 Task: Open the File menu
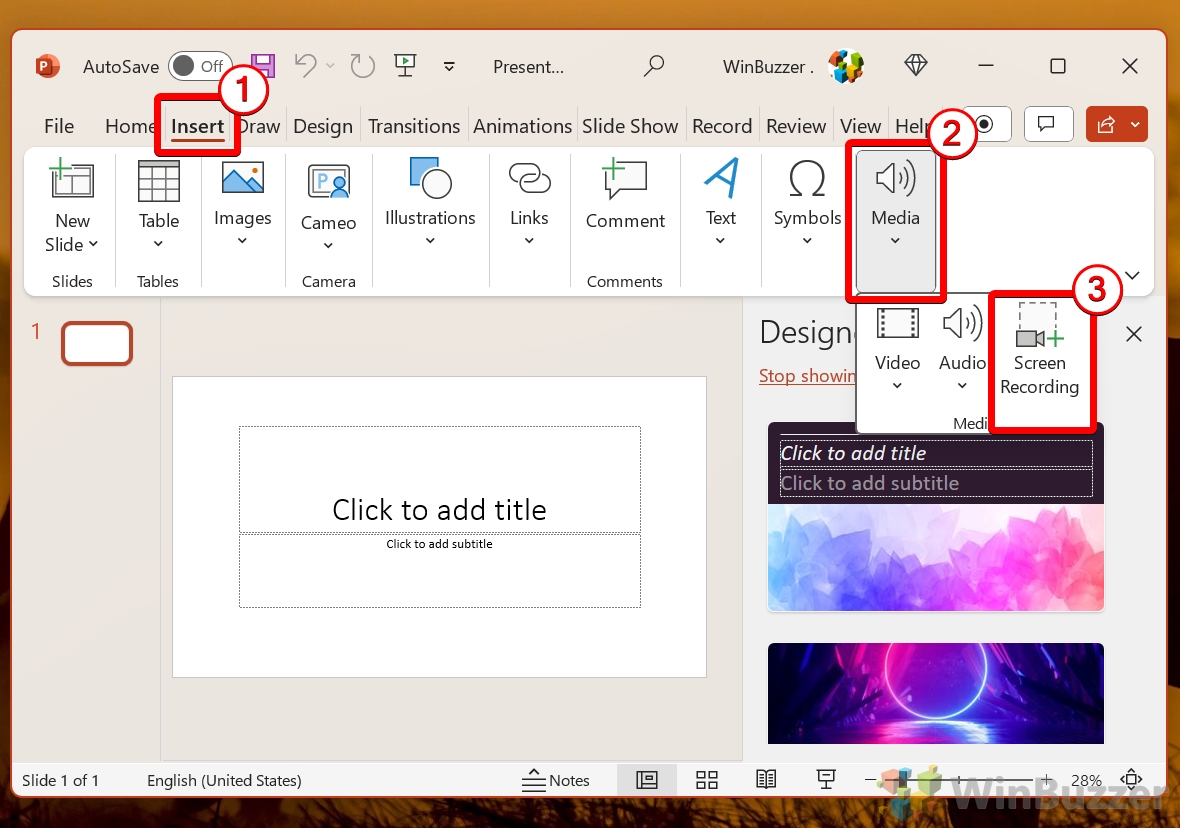tap(59, 126)
